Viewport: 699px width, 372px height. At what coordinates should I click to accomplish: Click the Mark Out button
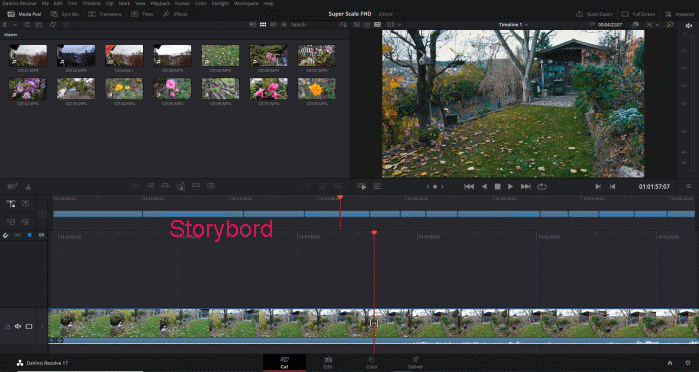pos(613,186)
